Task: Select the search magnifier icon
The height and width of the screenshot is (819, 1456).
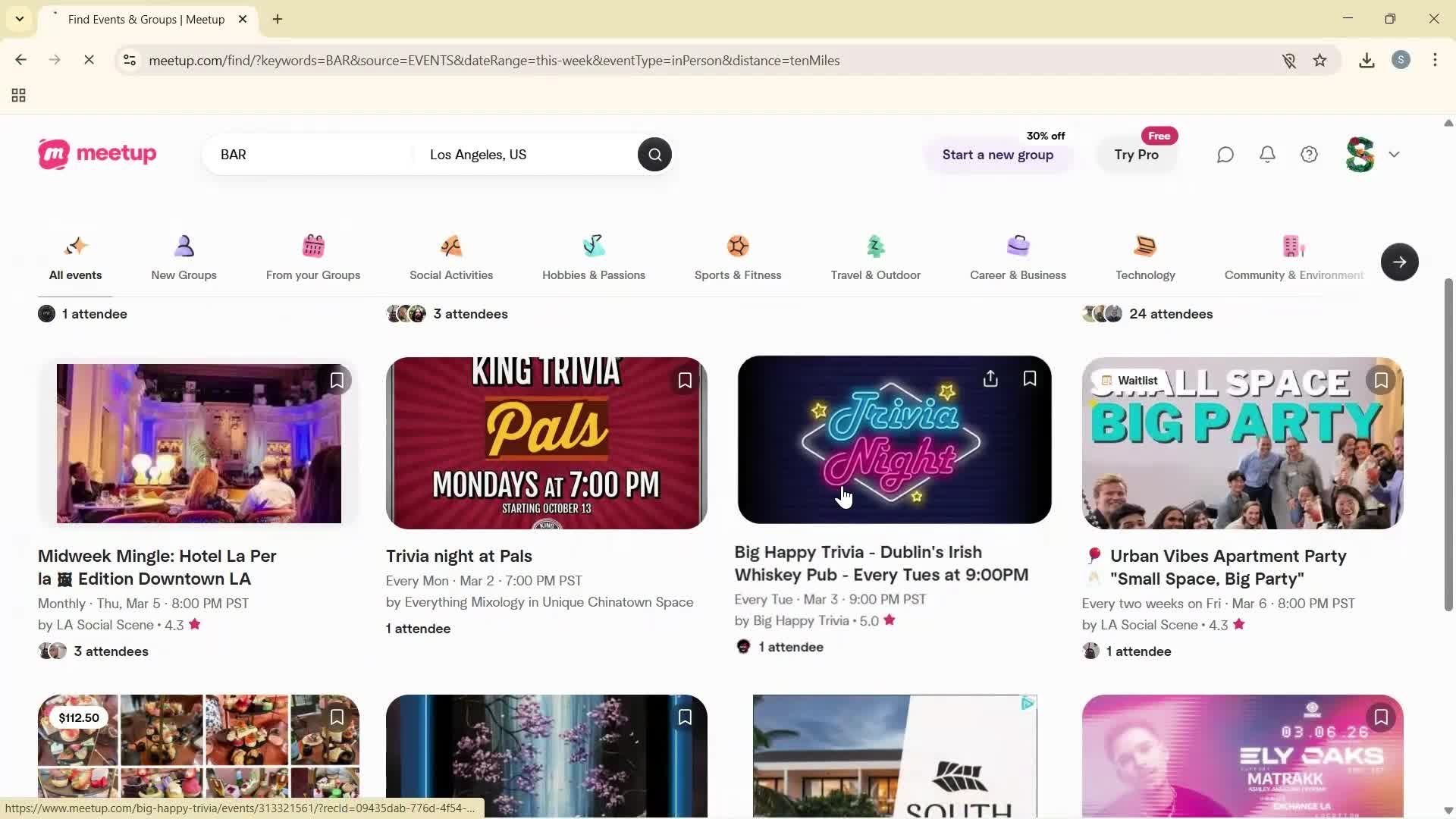Action: pyautogui.click(x=654, y=154)
